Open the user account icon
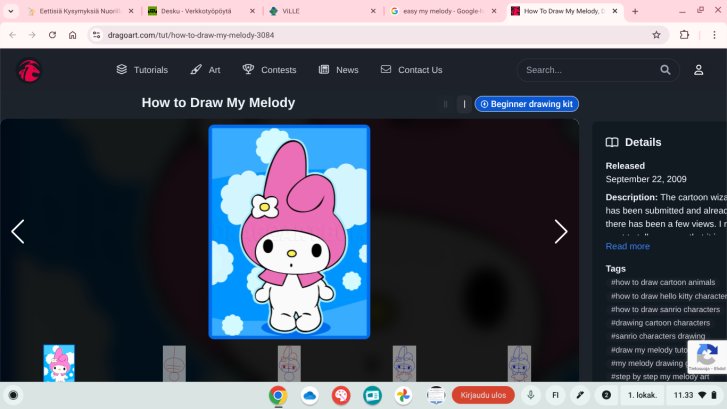This screenshot has height=409, width=727. (x=699, y=70)
